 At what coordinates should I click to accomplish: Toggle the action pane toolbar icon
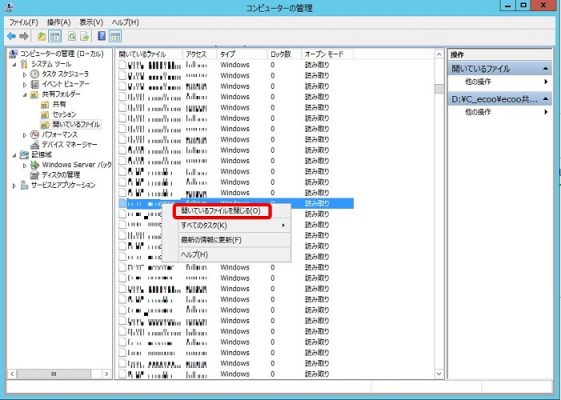click(115, 36)
